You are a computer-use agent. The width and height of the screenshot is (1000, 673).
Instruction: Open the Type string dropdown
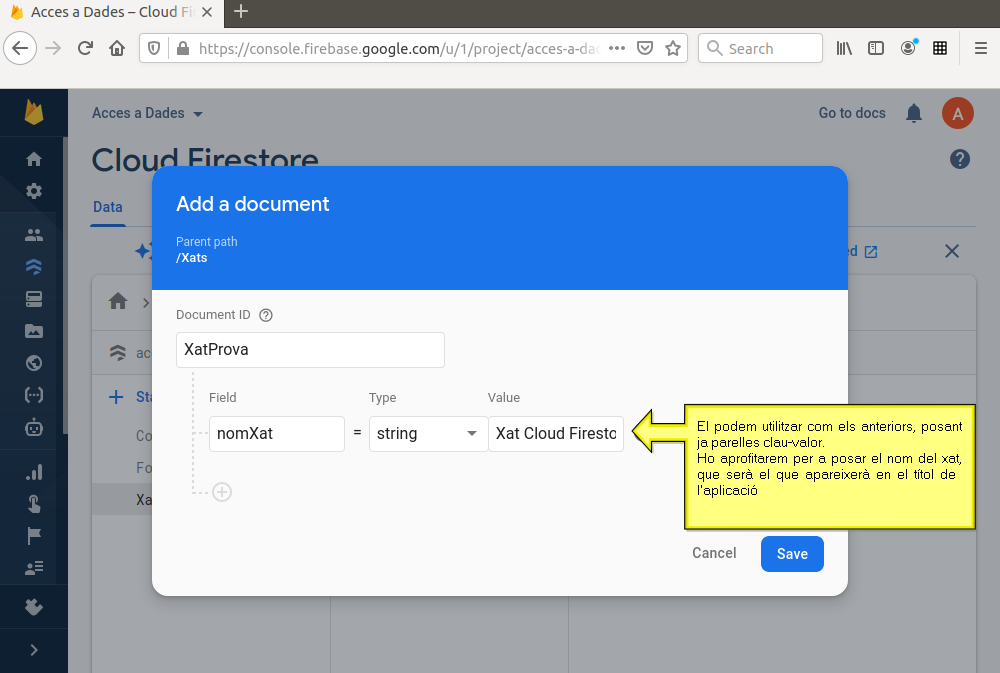428,434
